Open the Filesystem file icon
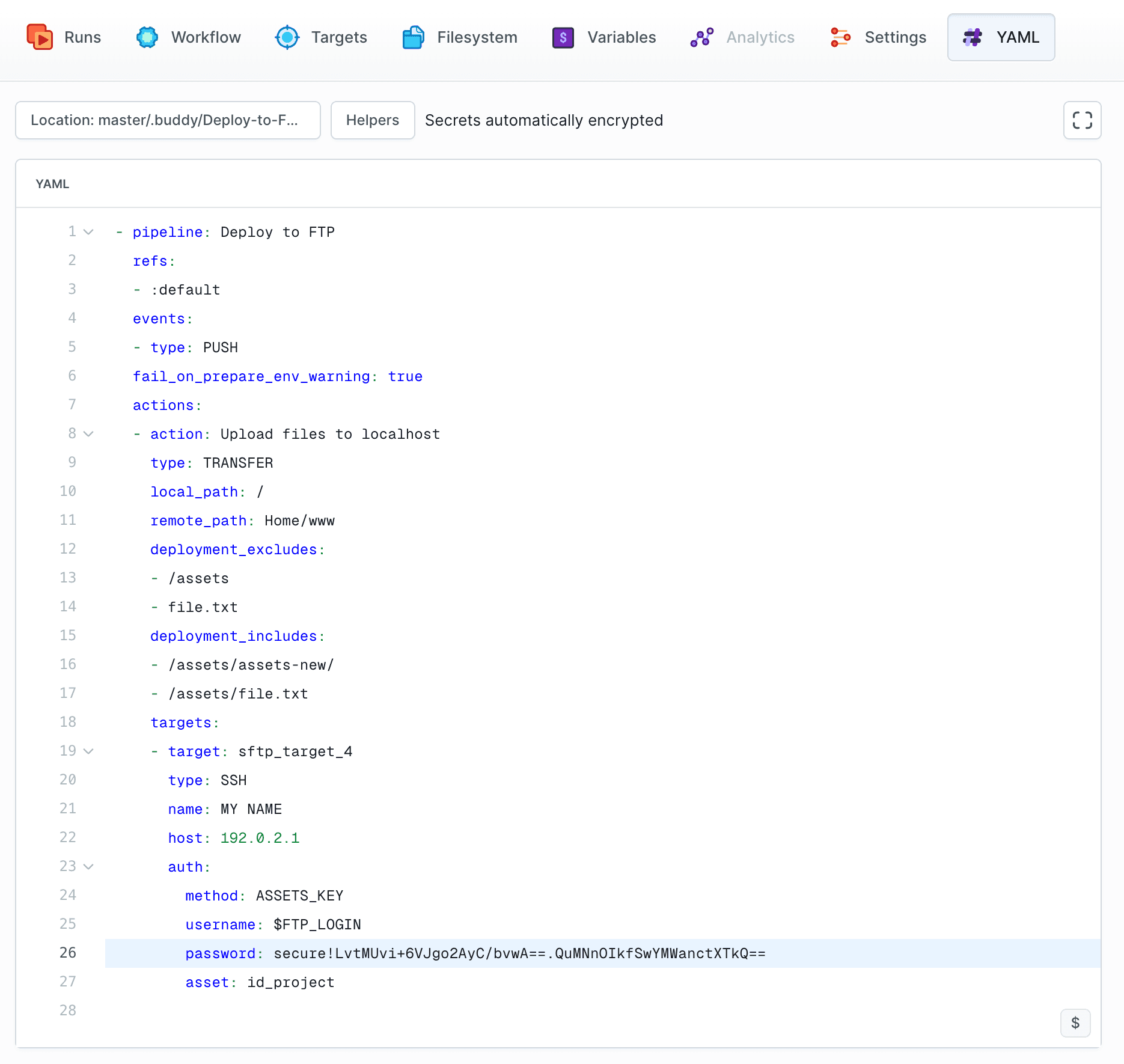This screenshot has height=1064, width=1124. pos(412,37)
